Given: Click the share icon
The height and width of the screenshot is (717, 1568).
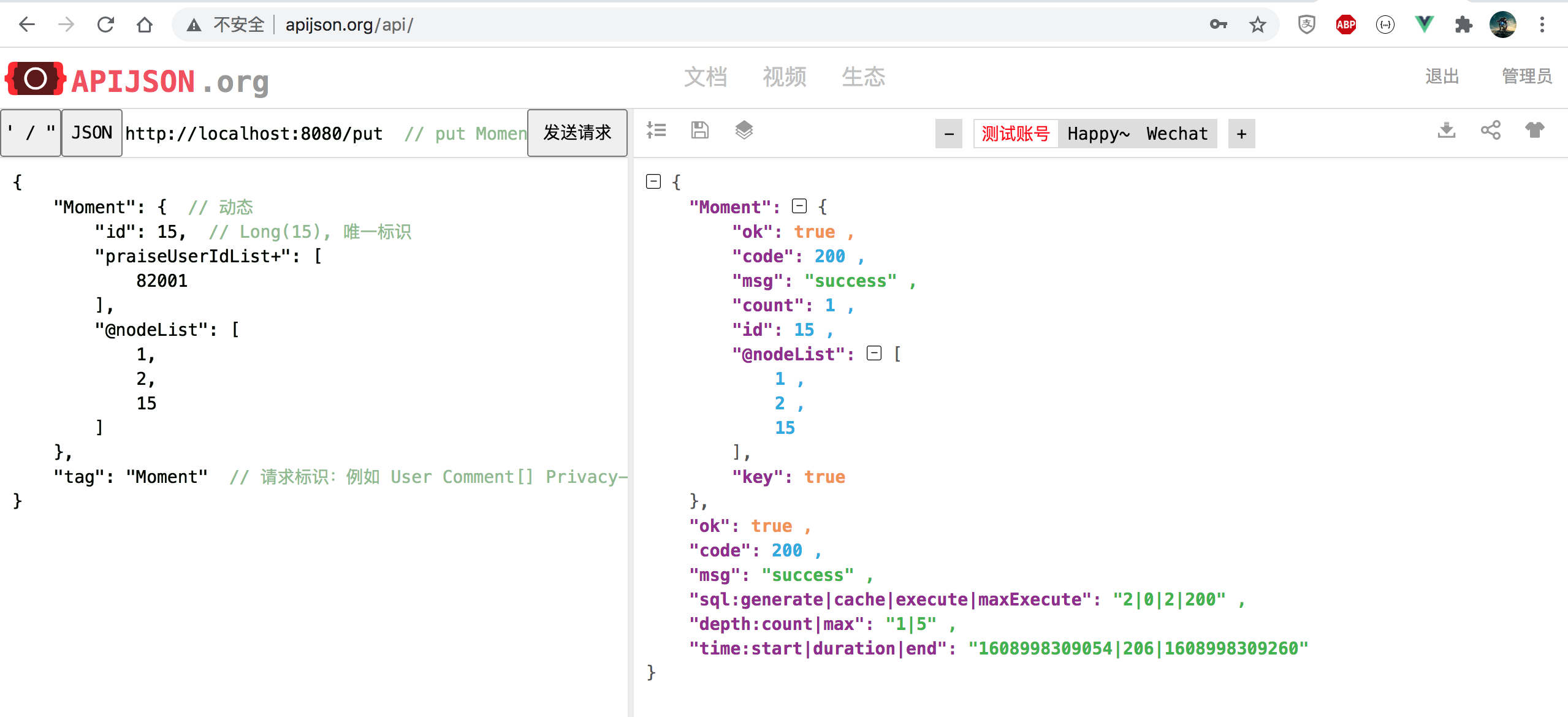Looking at the screenshot, I should (x=1490, y=130).
